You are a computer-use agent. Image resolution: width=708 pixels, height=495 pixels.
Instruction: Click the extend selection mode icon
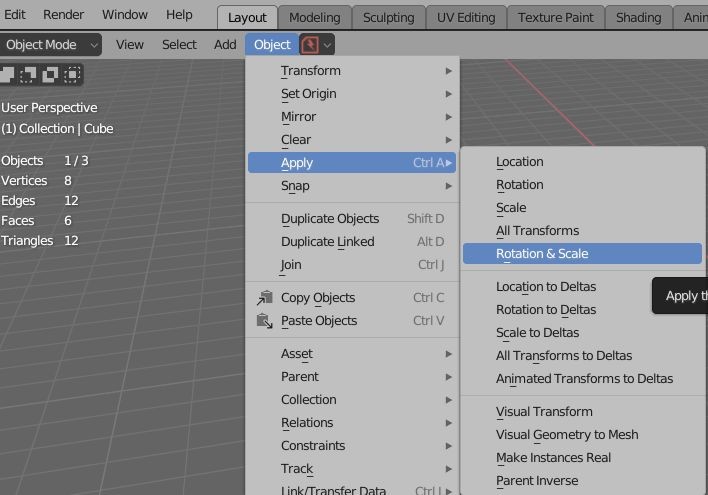pos(28,75)
